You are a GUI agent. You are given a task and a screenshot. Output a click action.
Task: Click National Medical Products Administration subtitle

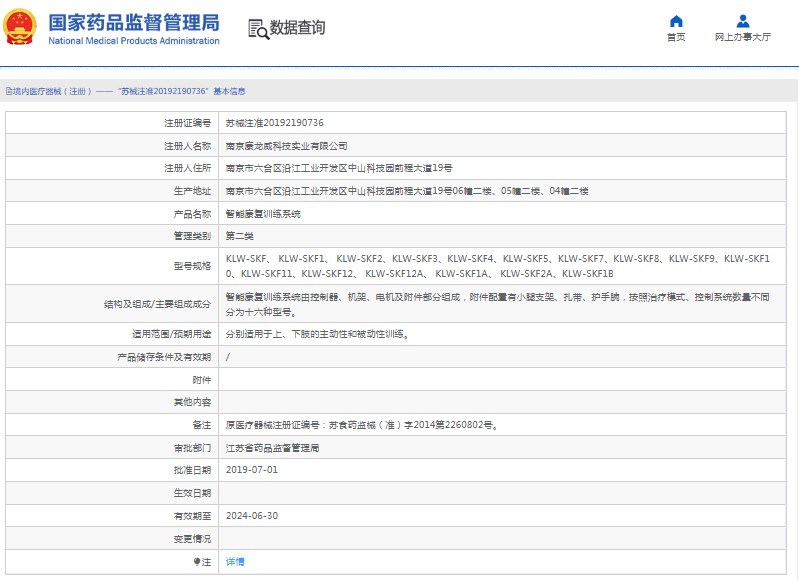click(x=134, y=41)
